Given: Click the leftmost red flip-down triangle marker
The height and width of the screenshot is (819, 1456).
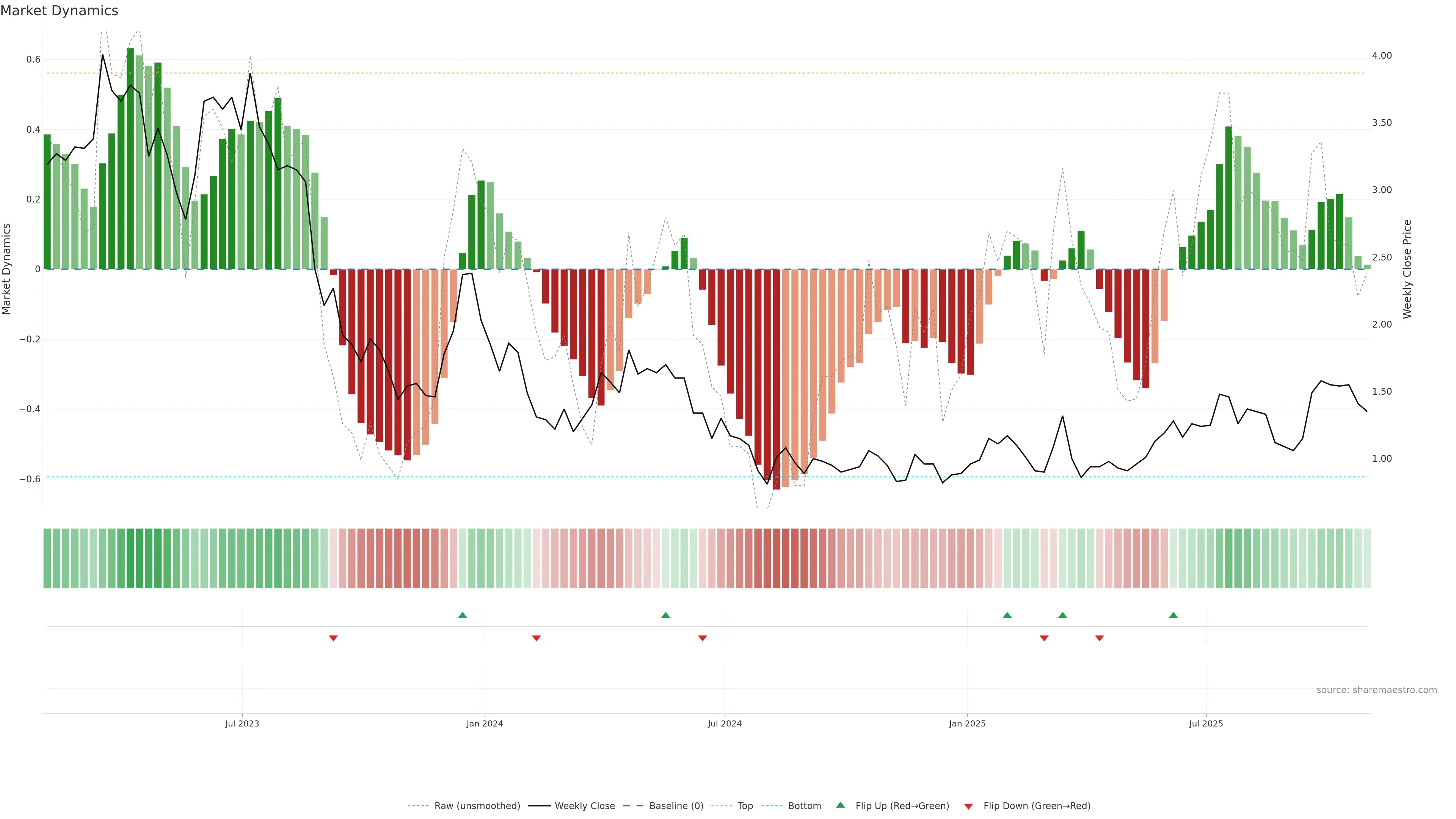Looking at the screenshot, I should 334,638.
